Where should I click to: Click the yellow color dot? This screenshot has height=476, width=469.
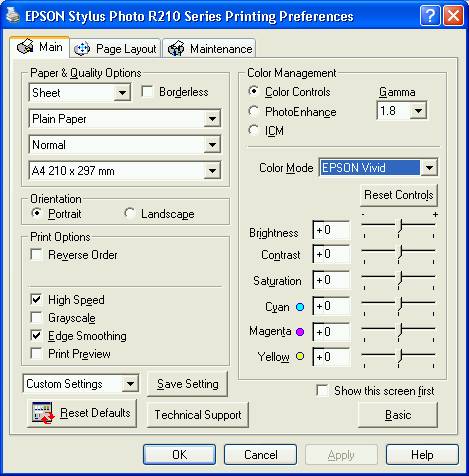[x=300, y=356]
